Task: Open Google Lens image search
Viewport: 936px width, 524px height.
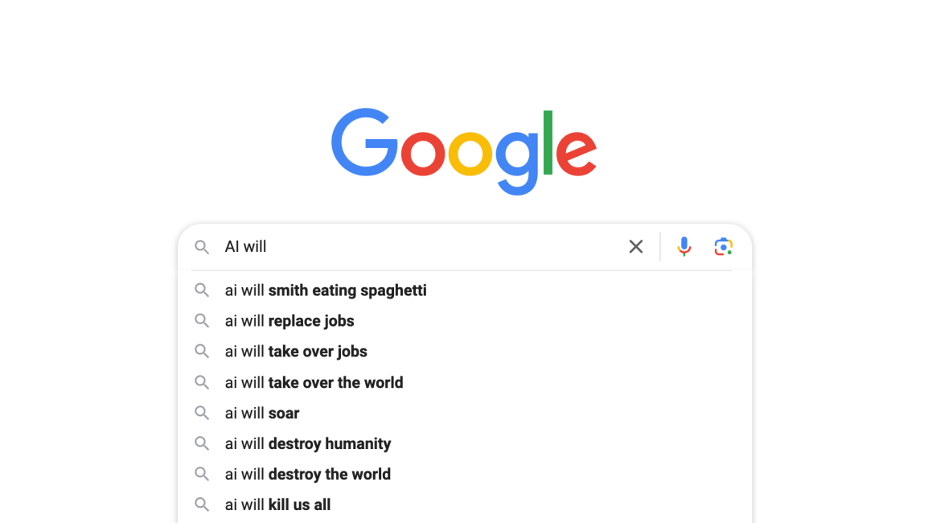Action: coord(724,247)
